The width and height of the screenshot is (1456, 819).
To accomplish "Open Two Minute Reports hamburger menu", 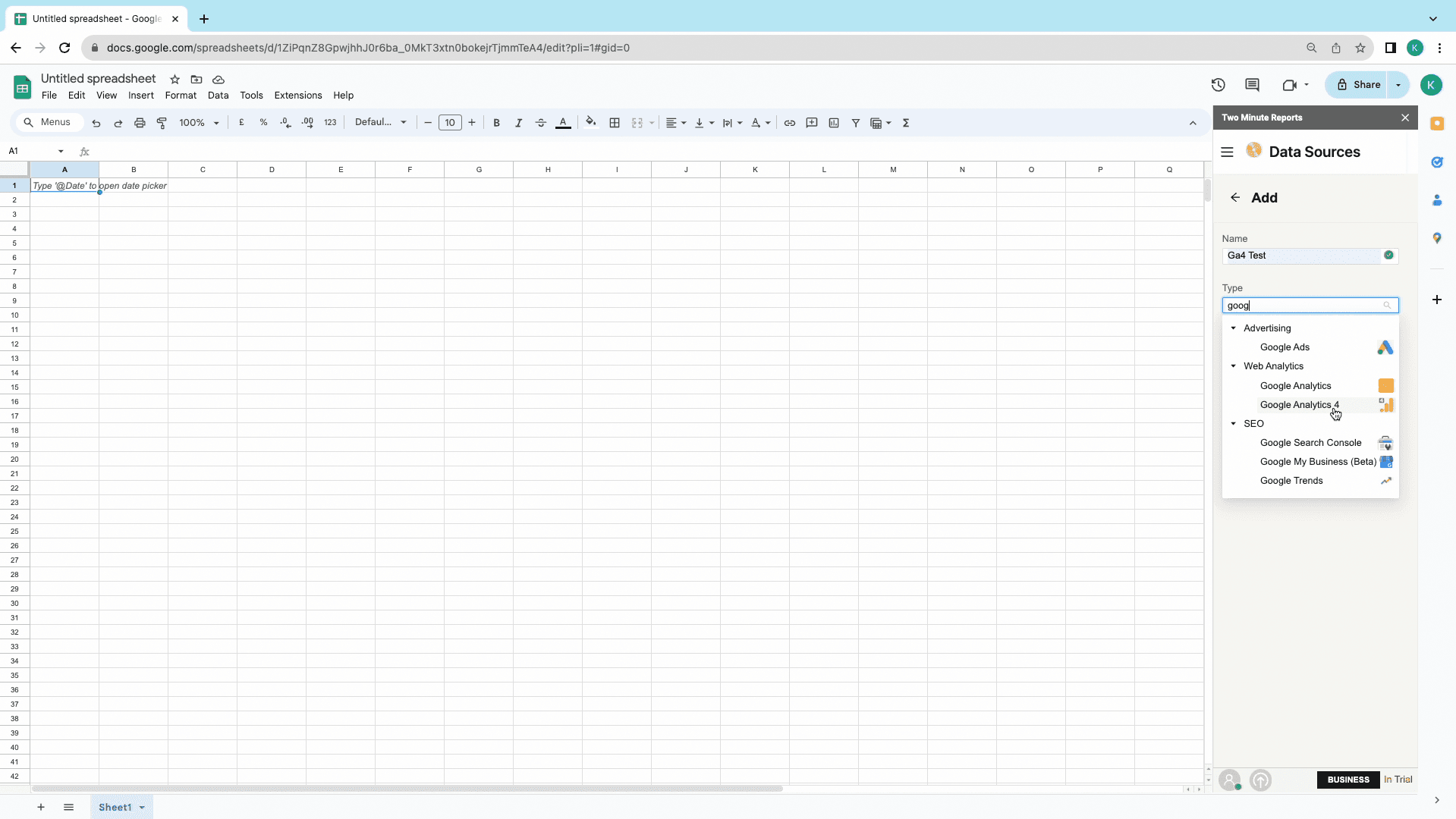I will coord(1227,152).
